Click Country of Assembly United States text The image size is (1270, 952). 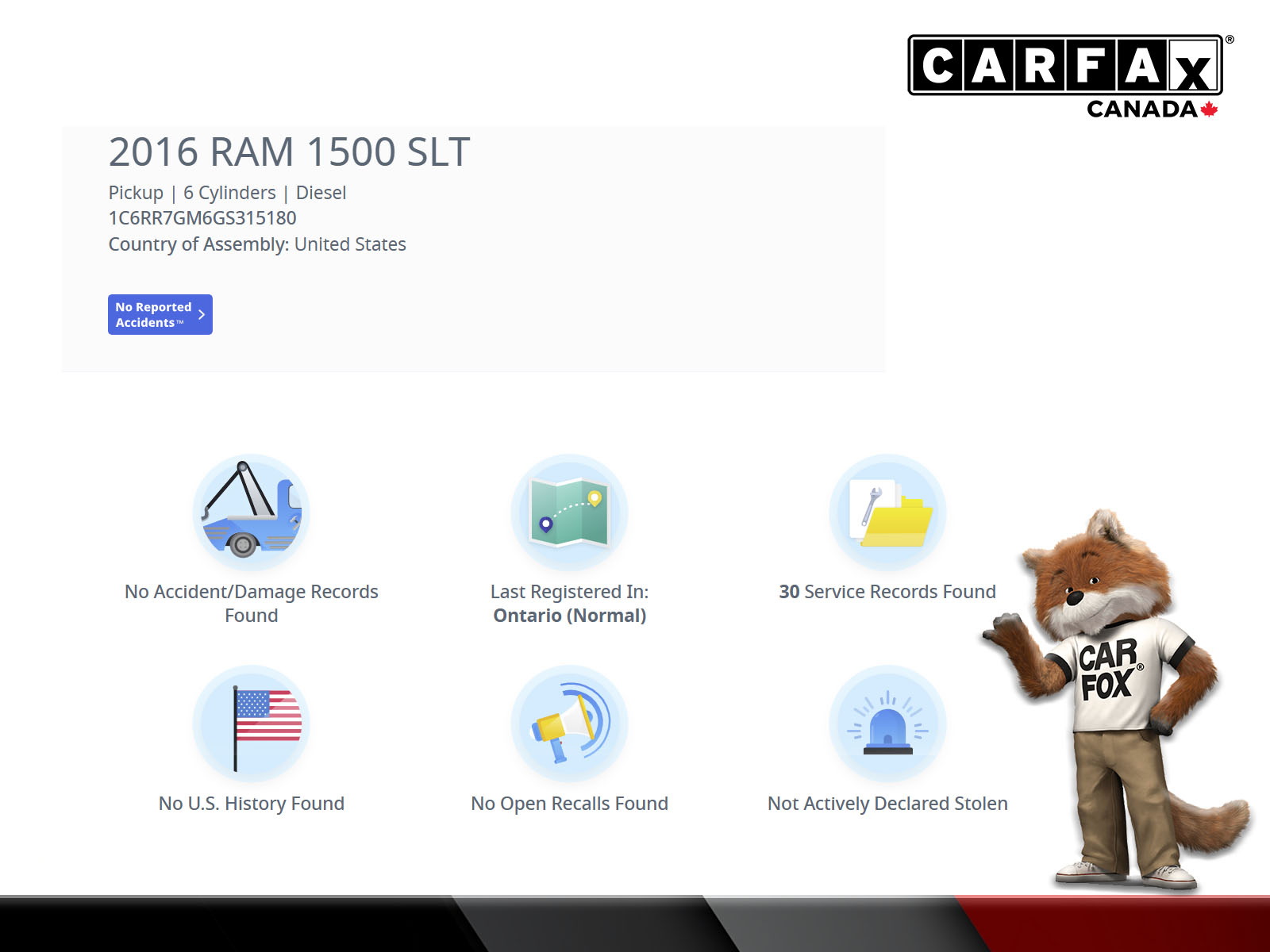tap(257, 244)
